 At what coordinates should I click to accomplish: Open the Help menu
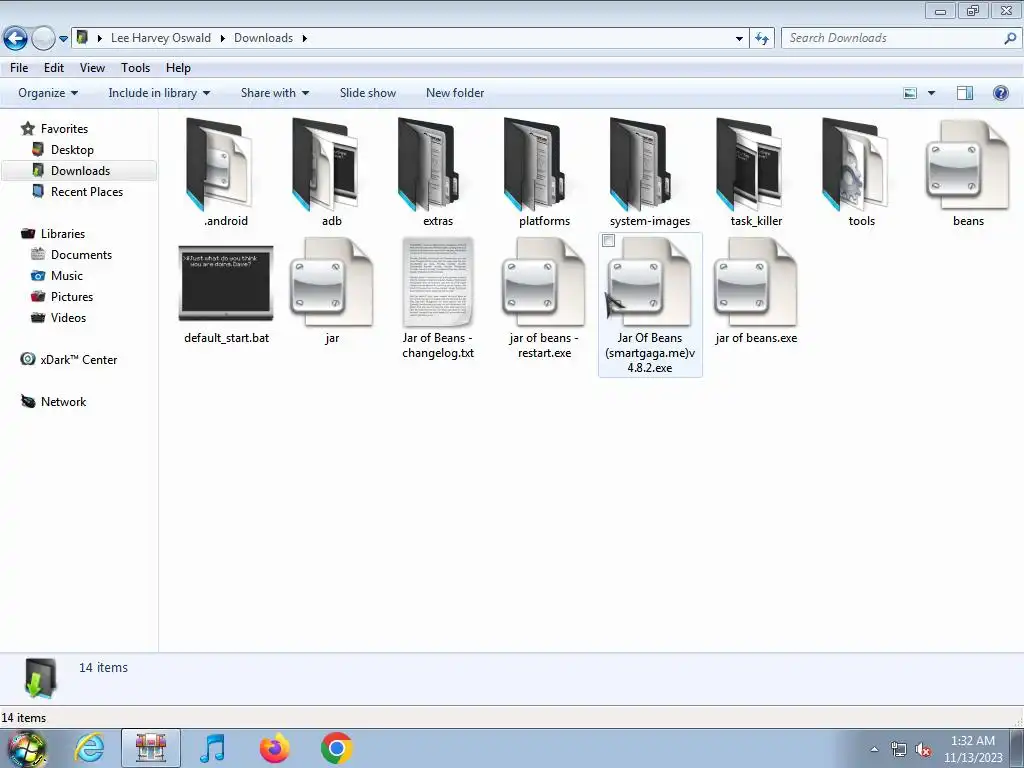point(178,68)
